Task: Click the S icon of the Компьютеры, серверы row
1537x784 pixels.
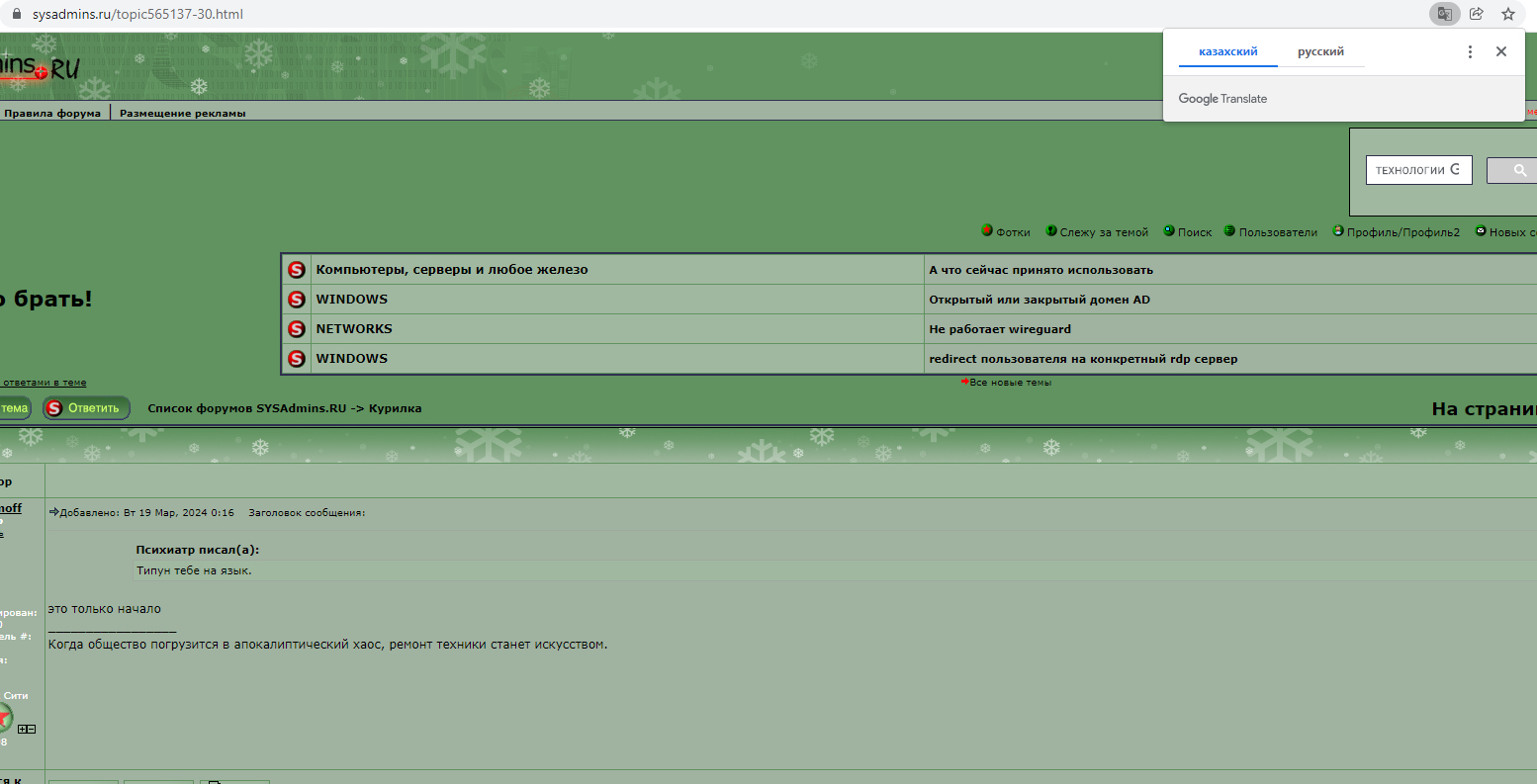Action: (296, 269)
